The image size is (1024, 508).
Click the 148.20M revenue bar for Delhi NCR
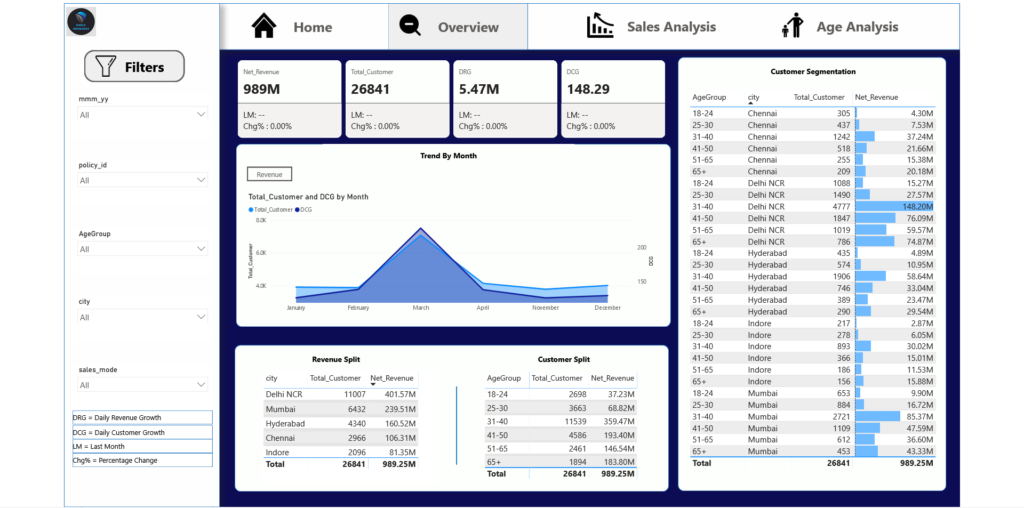(x=895, y=206)
